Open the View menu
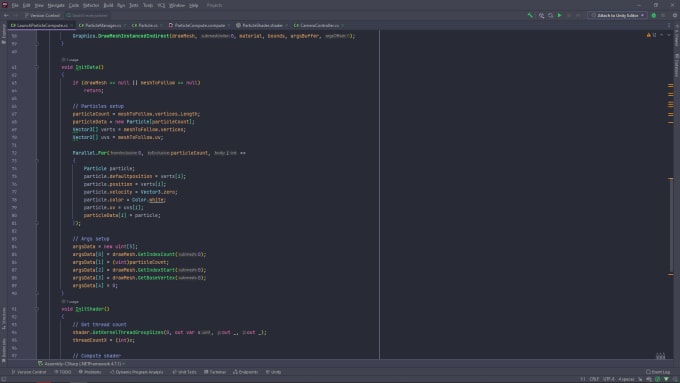The image size is (680, 383). [39, 5]
